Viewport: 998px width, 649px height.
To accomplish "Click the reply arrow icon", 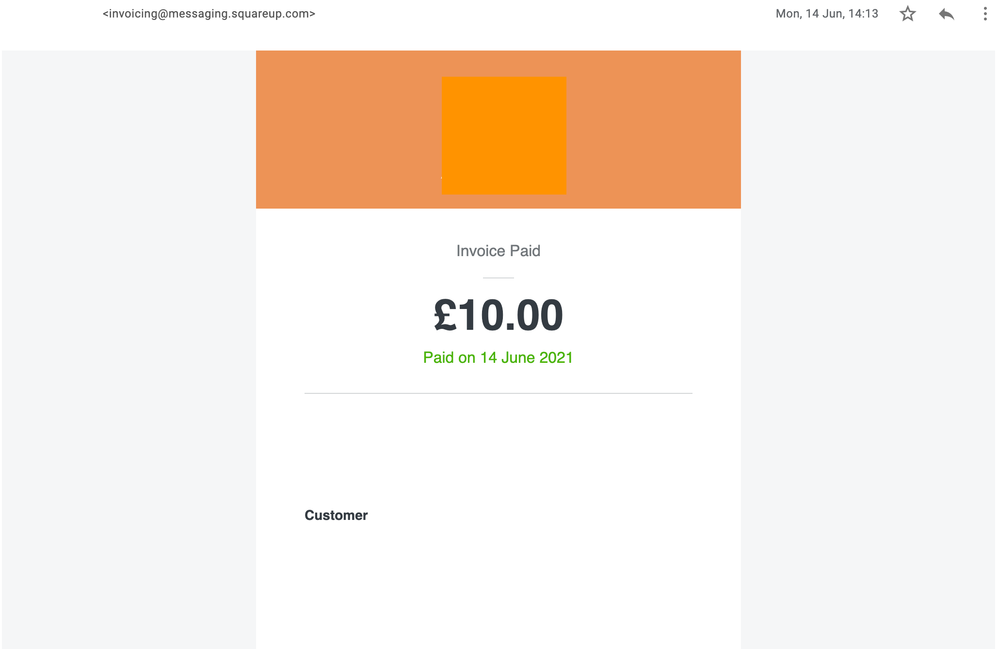I will [x=946, y=14].
